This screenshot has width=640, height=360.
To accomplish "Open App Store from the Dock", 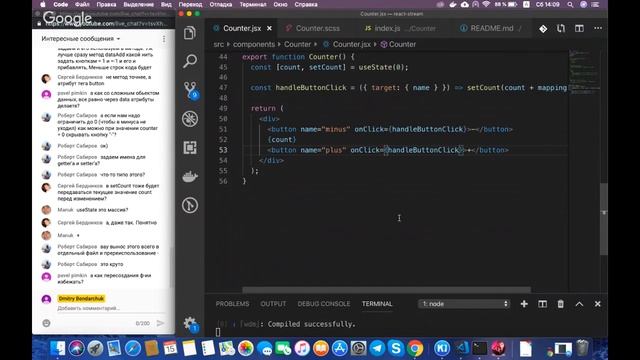I will (339, 348).
